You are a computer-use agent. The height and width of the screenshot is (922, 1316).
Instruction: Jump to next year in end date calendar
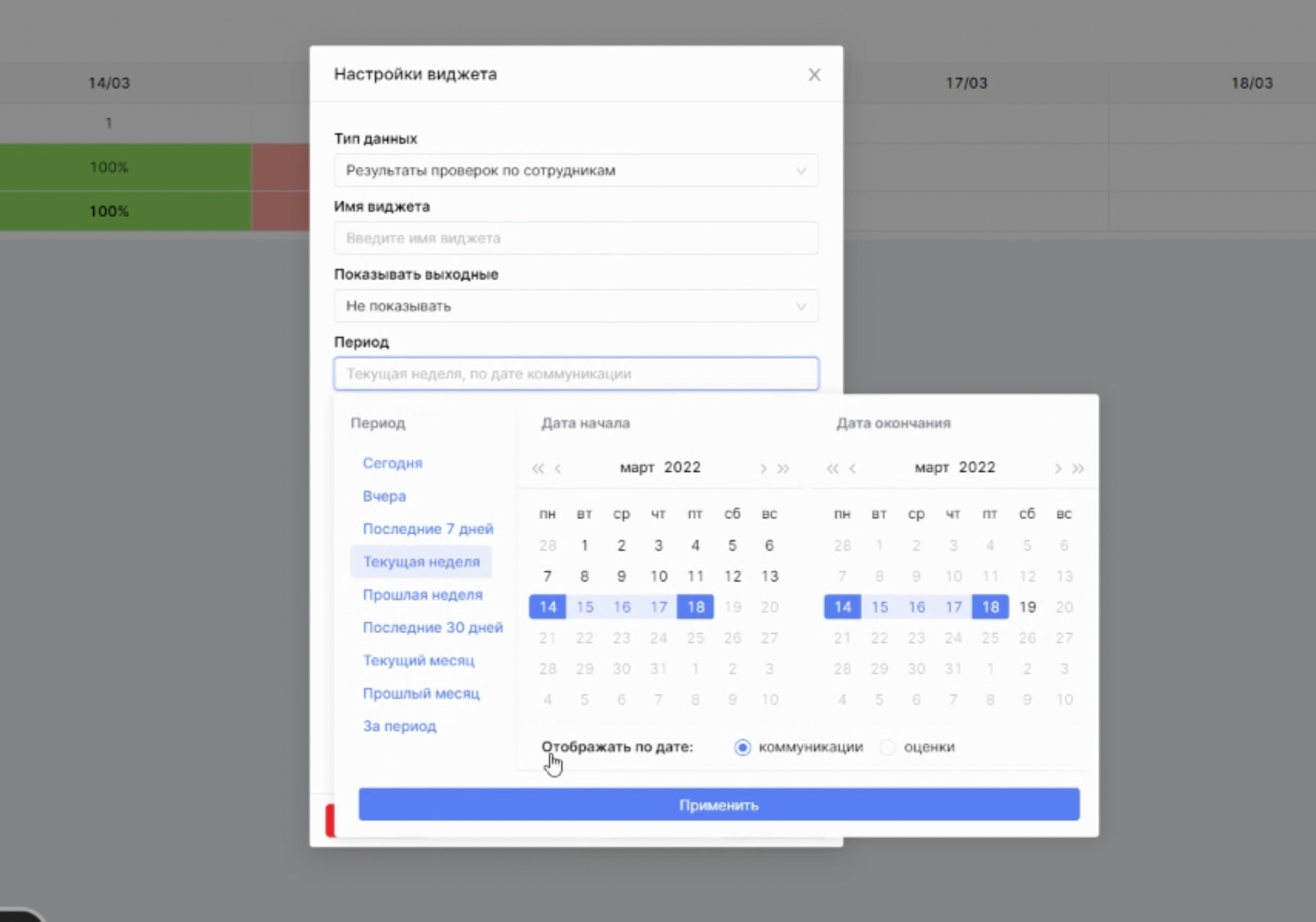coord(1078,469)
